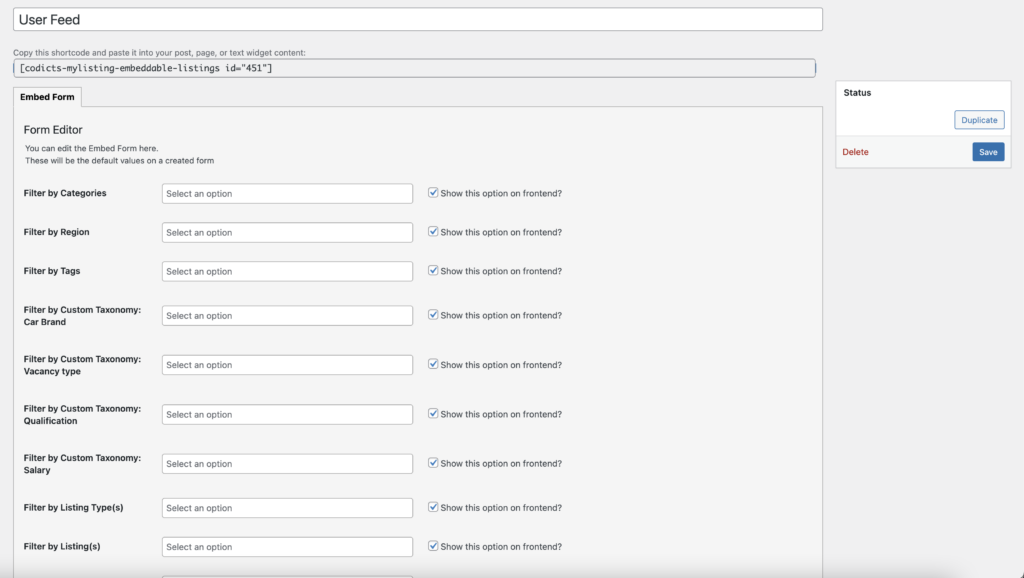1024x578 pixels.
Task: Toggle frontend checkbox for Vacancy type taxonomy
Action: 433,364
